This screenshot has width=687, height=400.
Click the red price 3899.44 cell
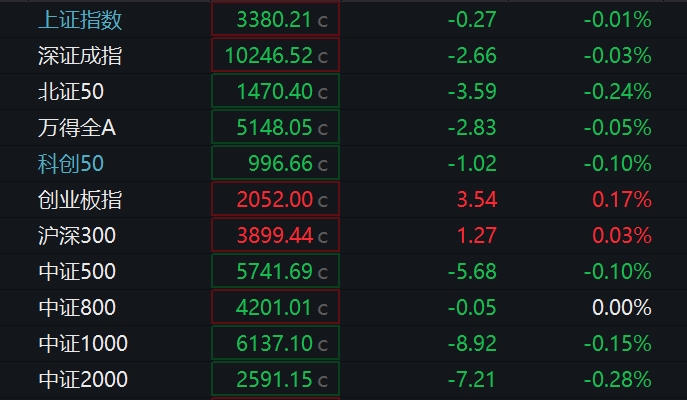click(x=276, y=235)
